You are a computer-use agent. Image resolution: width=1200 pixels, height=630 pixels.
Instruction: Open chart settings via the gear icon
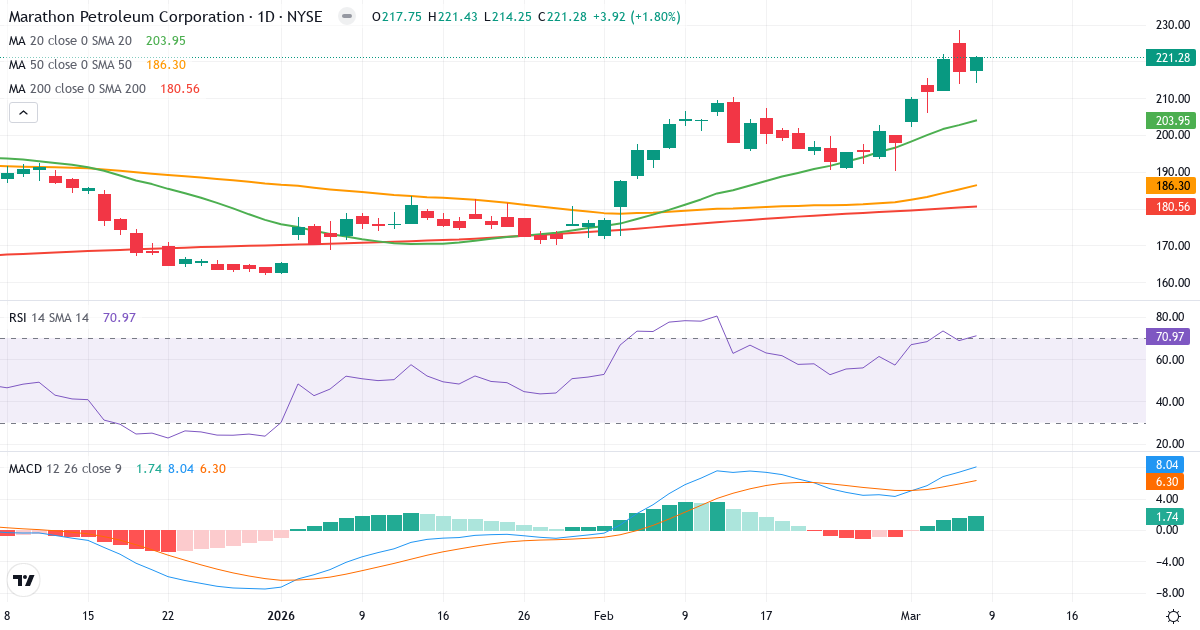pyautogui.click(x=1174, y=617)
